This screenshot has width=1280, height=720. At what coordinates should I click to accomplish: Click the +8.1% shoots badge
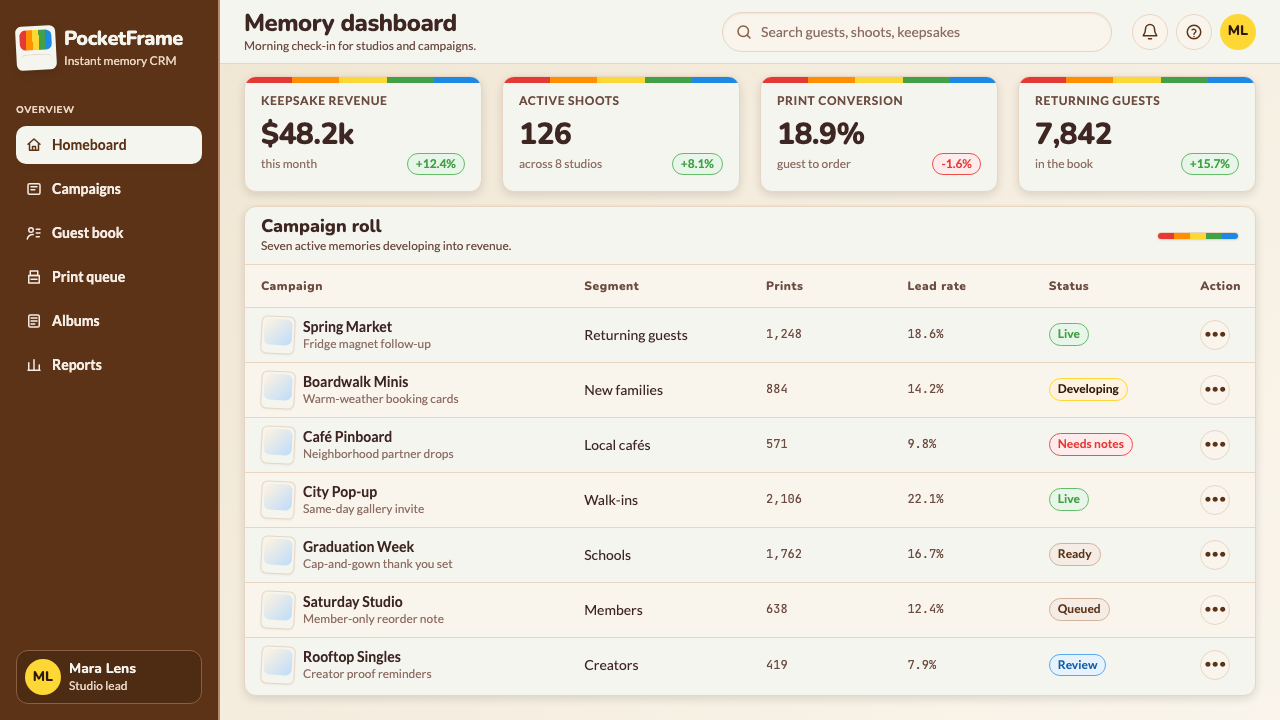(x=697, y=164)
